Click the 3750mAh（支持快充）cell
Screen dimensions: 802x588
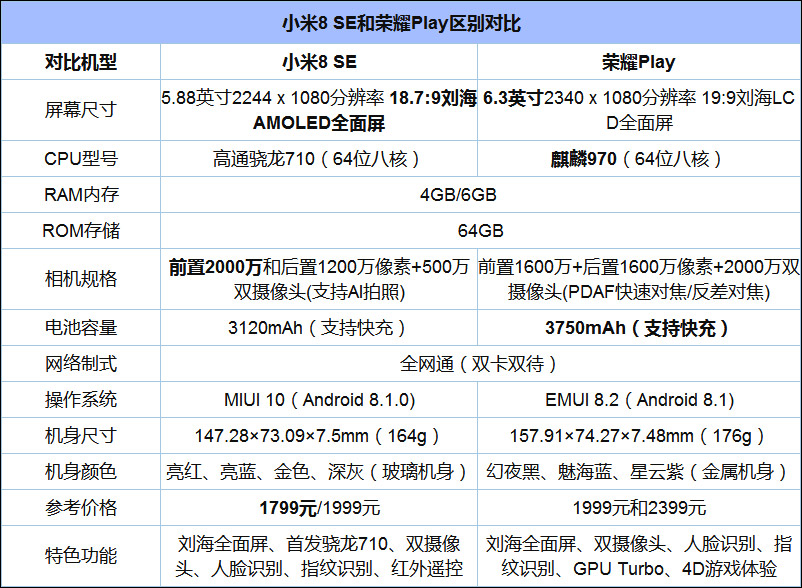click(x=639, y=327)
